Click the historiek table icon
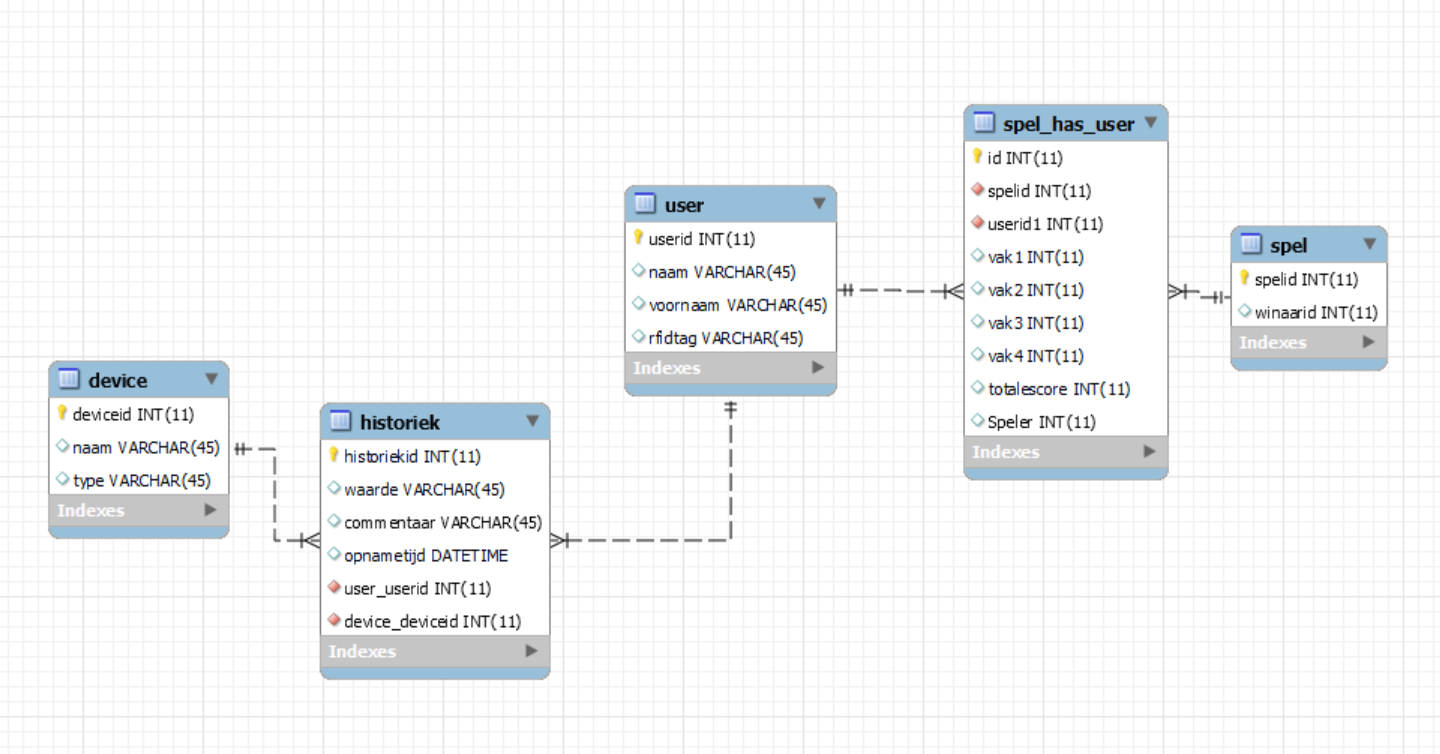1440x754 pixels. tap(340, 421)
